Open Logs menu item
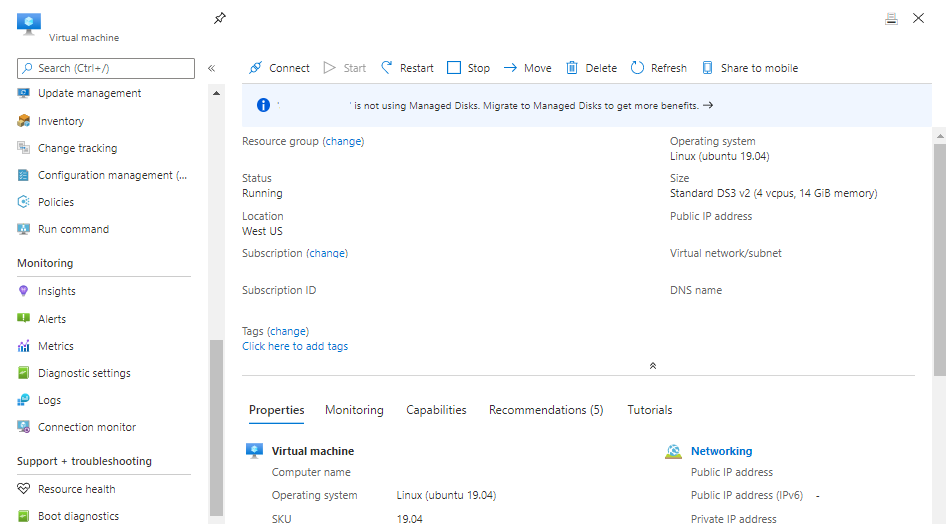The width and height of the screenshot is (946, 531). click(x=49, y=400)
